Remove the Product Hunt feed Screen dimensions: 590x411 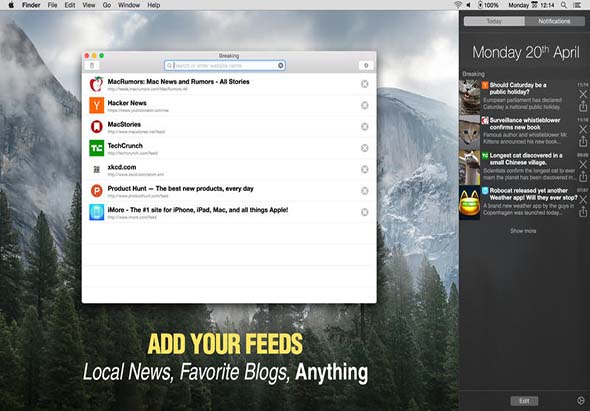click(x=365, y=191)
